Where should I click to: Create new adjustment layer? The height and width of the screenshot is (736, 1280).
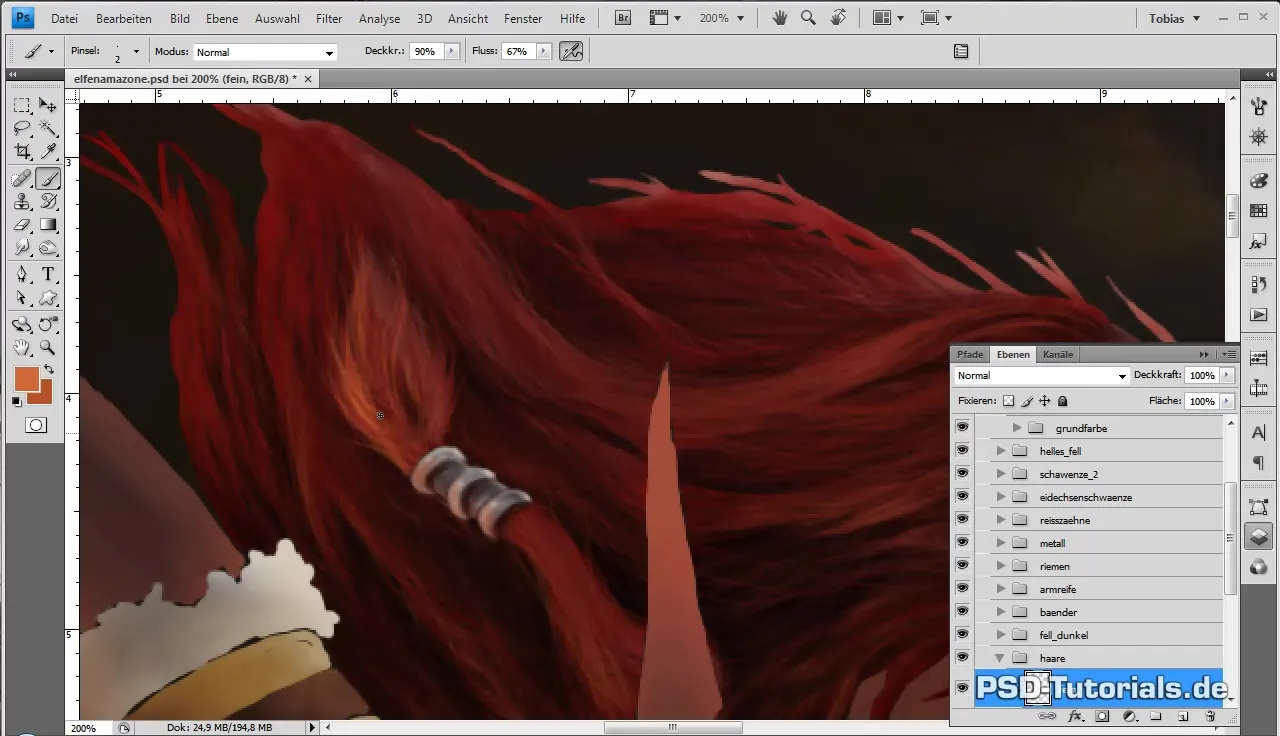(1129, 716)
